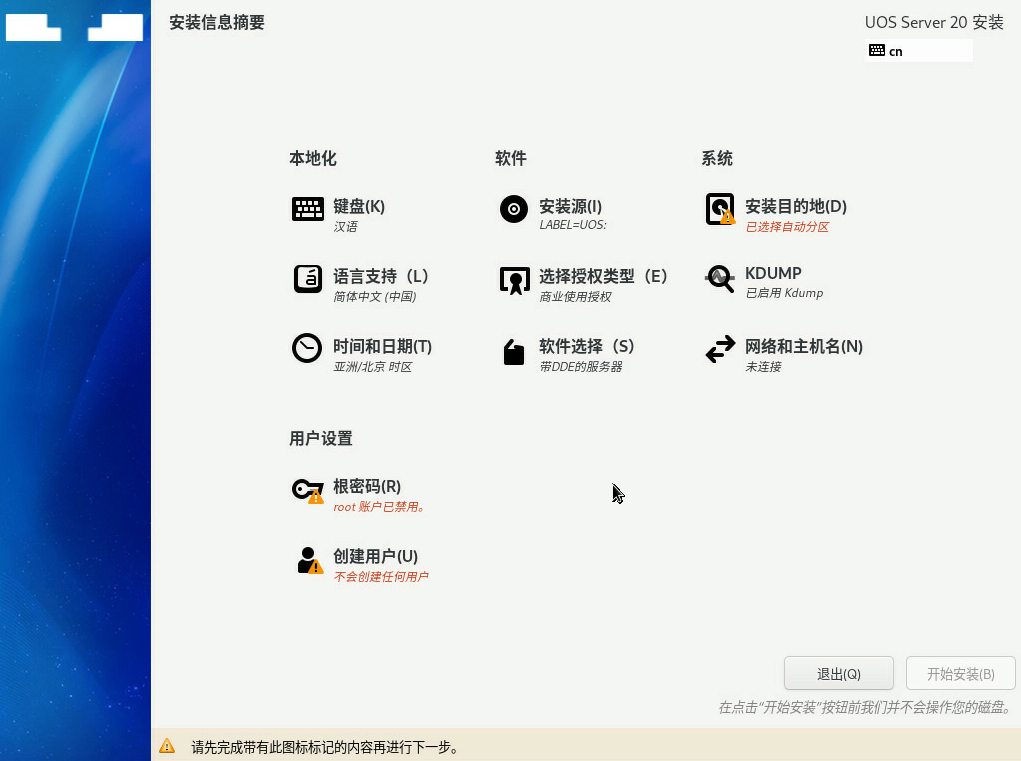Click the UOS Server 20 安装 title text
This screenshot has width=1021, height=761.
coord(934,22)
